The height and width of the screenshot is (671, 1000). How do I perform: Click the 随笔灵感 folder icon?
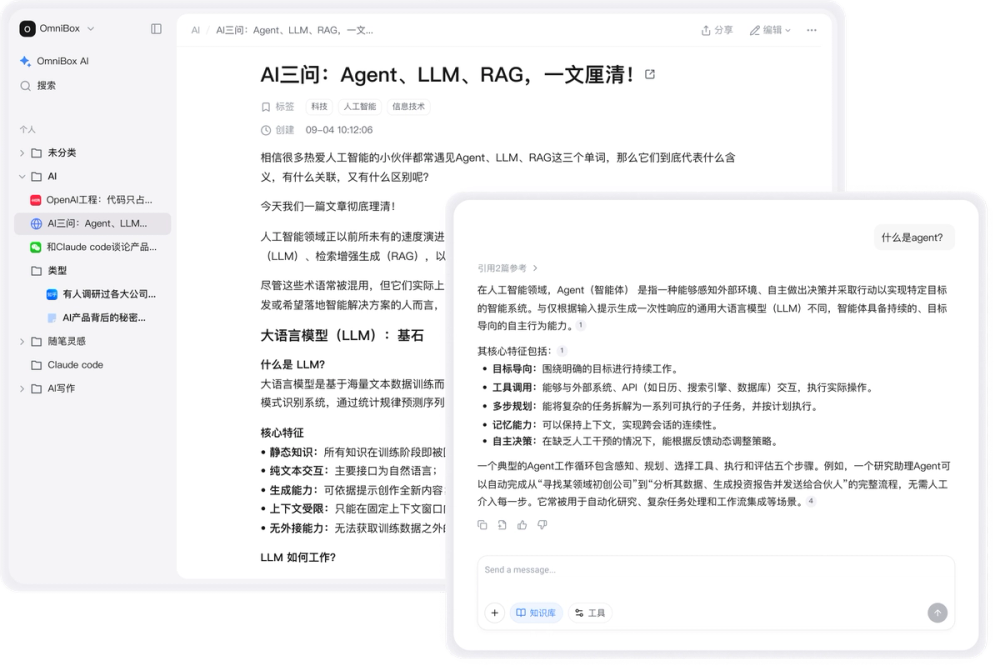(37, 342)
